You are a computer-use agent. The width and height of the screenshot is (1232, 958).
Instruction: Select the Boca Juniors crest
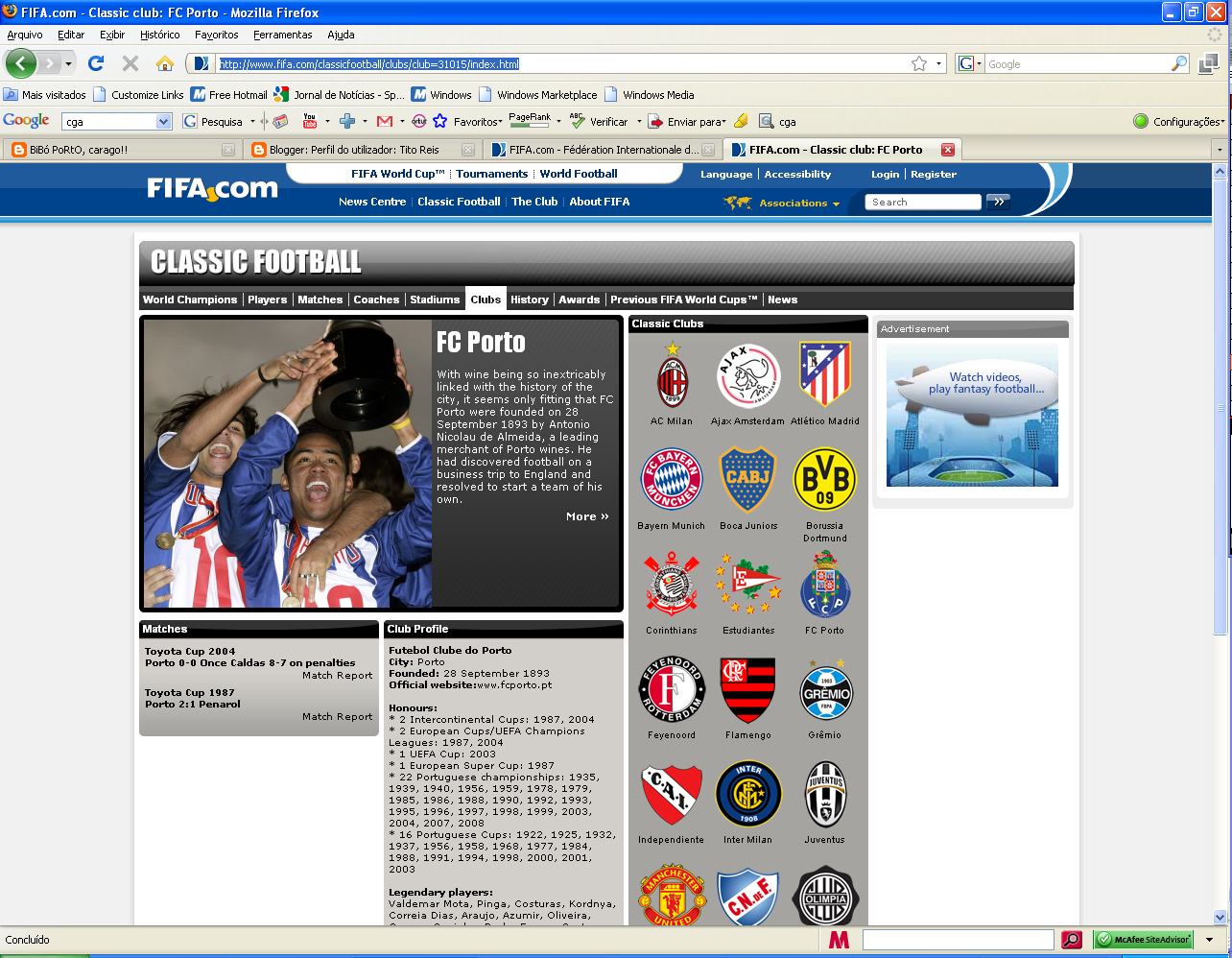pos(748,479)
